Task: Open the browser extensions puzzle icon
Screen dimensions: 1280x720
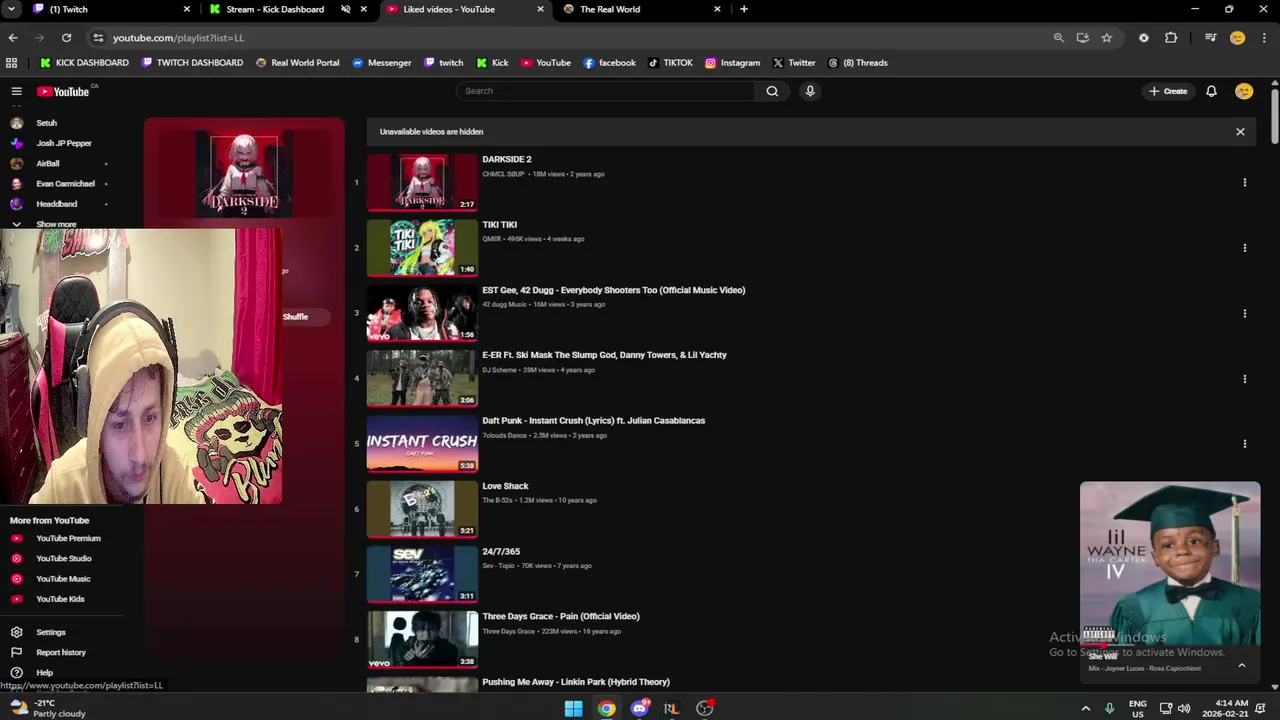Action: (x=1171, y=37)
